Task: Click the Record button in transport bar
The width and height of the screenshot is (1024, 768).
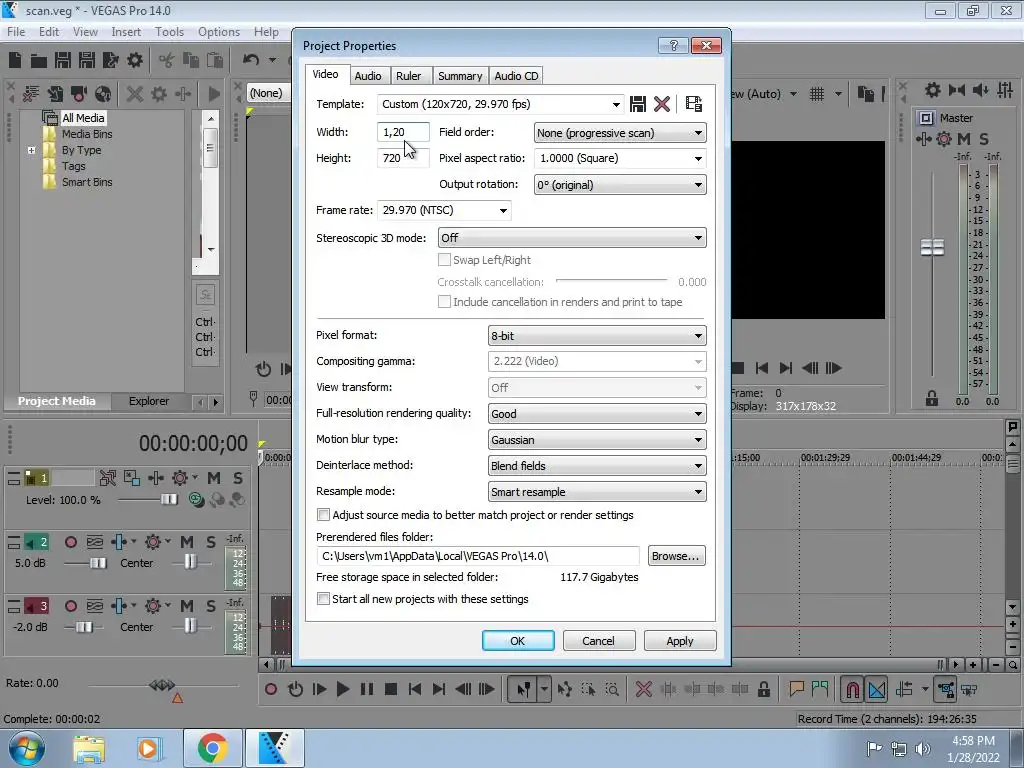Action: [x=271, y=689]
